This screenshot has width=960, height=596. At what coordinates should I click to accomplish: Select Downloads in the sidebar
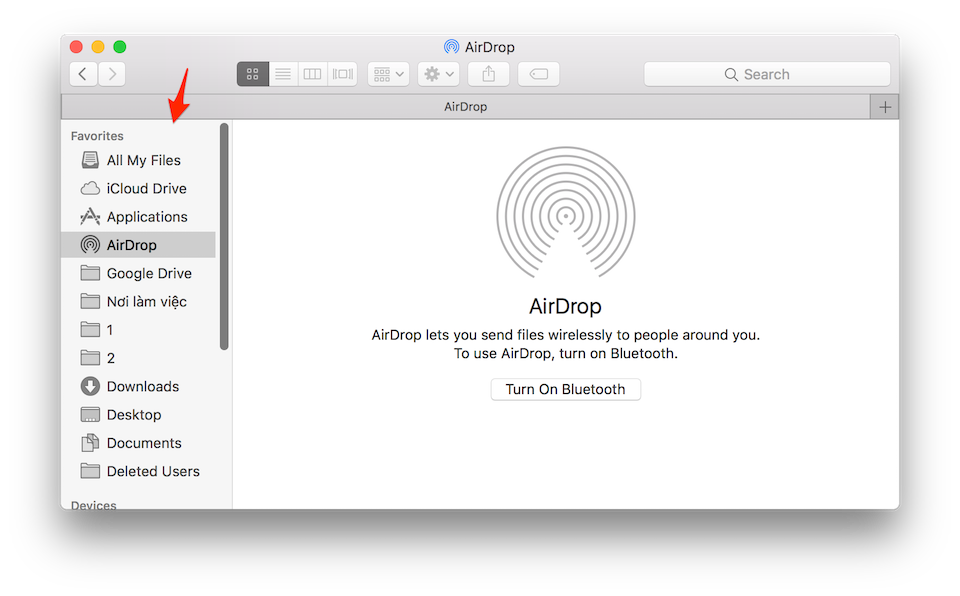(142, 386)
